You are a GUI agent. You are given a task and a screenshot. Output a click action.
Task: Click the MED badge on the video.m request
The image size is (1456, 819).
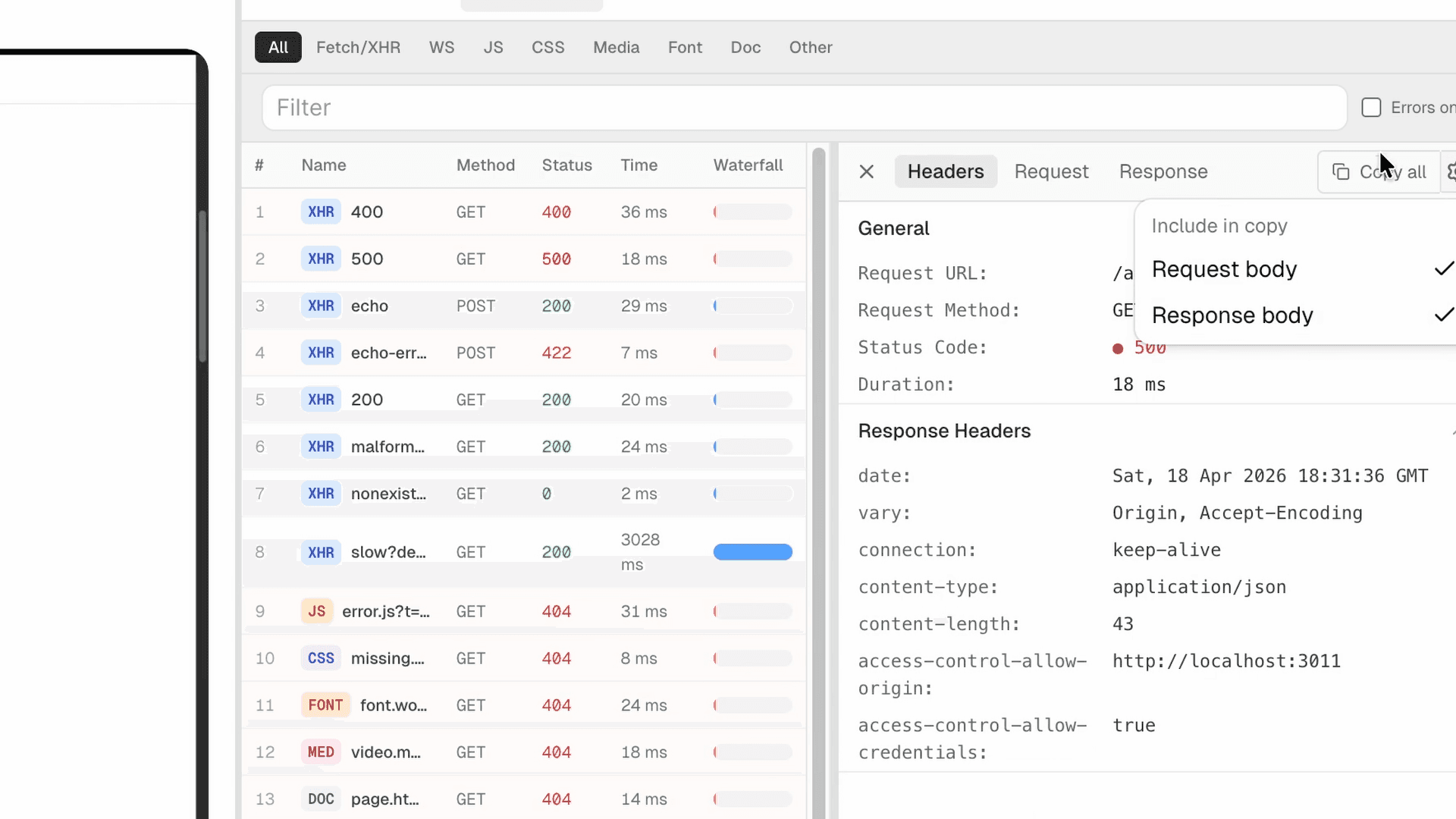(321, 752)
